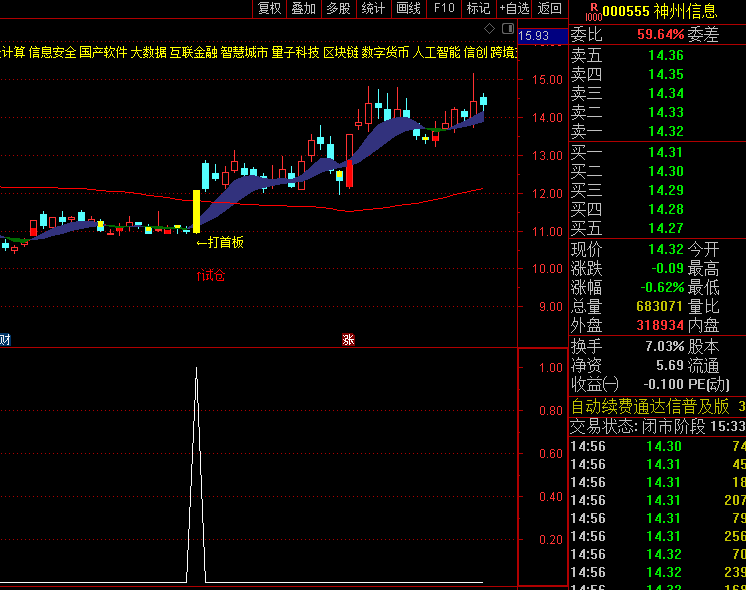Click the 涨跌 -0.09 value
The height and width of the screenshot is (590, 746).
(667, 269)
